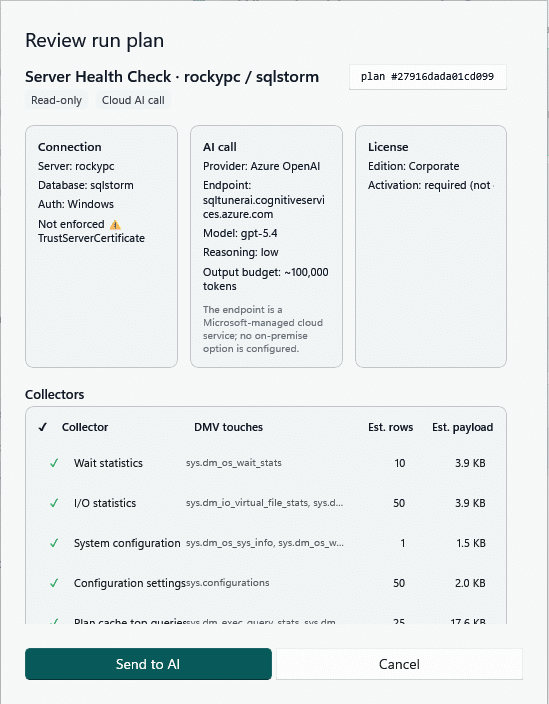Click the Collector column header
This screenshot has width=549, height=704.
pyautogui.click(x=85, y=427)
